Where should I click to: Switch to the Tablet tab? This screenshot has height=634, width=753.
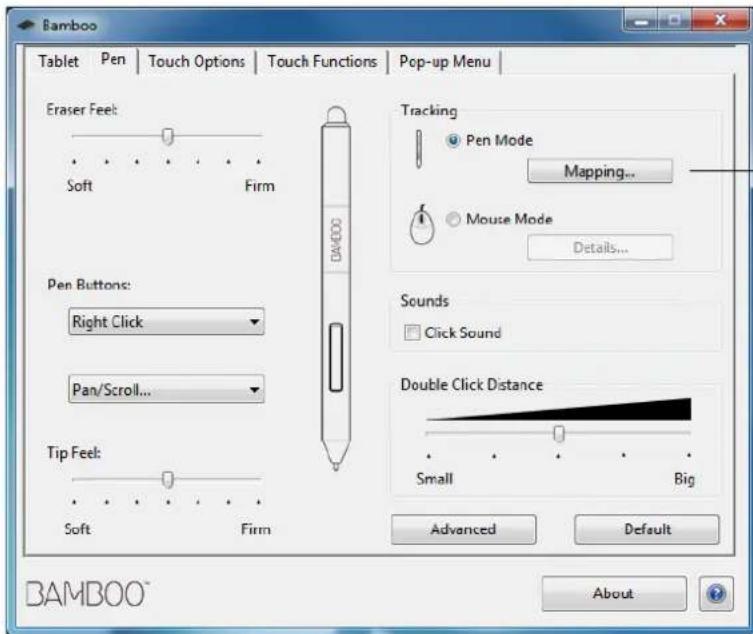pos(58,61)
